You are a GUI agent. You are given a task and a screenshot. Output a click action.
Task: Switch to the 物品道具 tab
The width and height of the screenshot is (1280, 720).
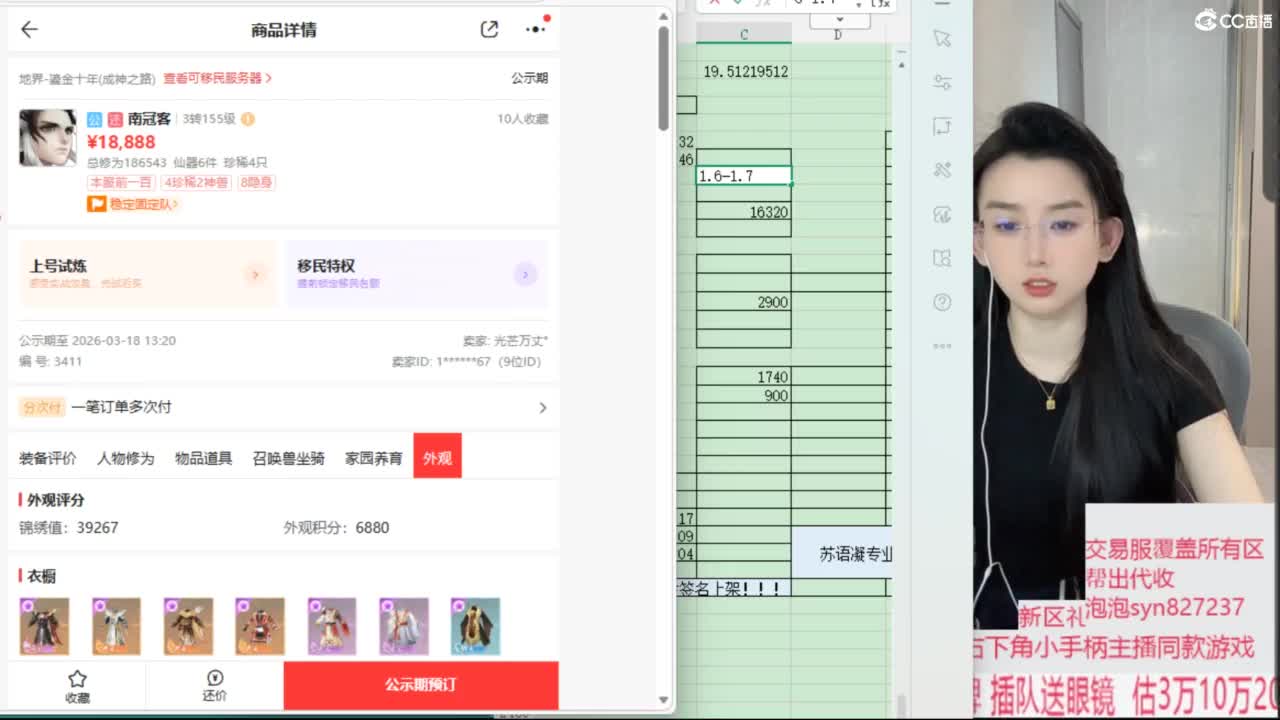204,458
